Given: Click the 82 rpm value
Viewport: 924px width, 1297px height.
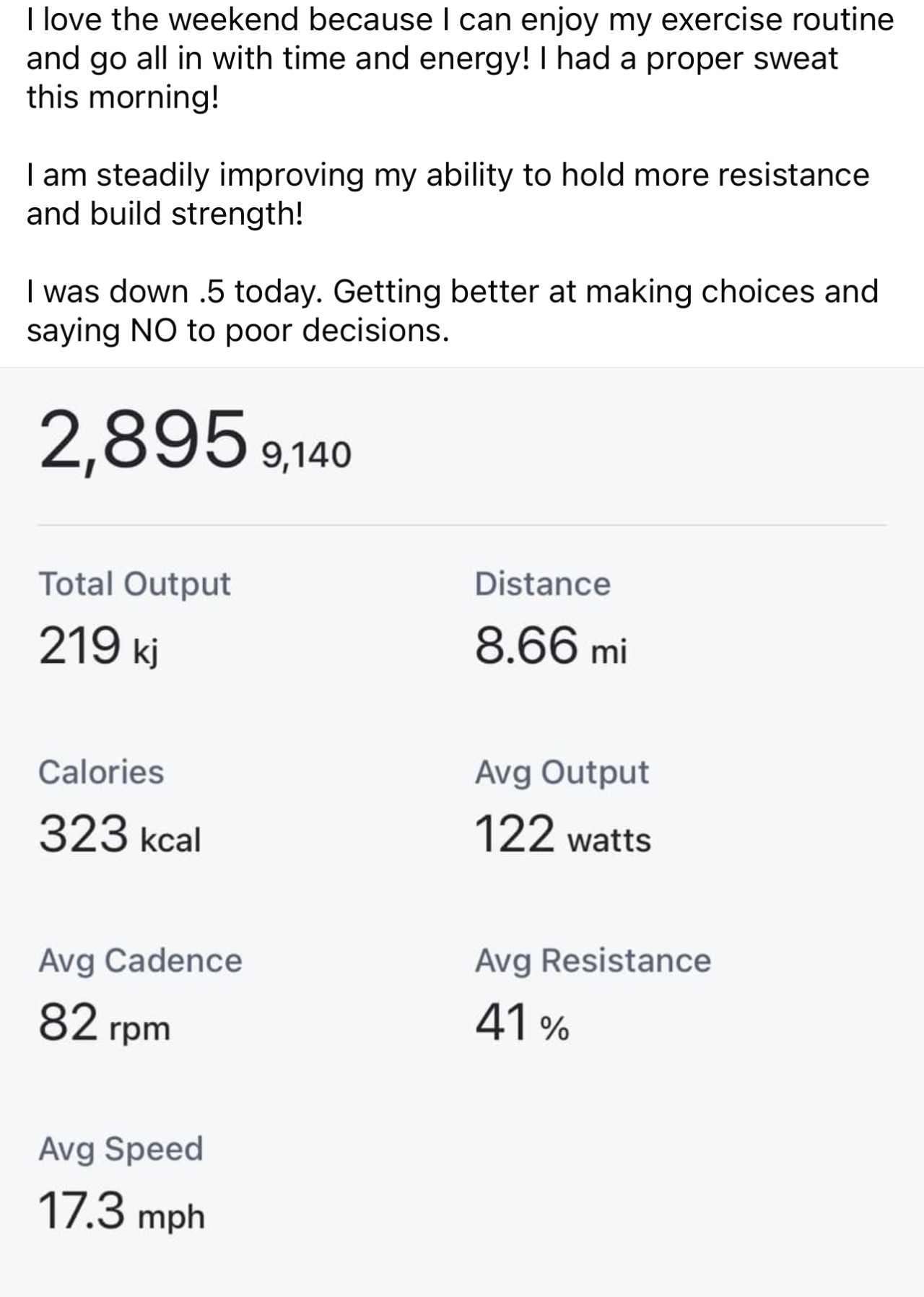Looking at the screenshot, I should coord(104,1023).
